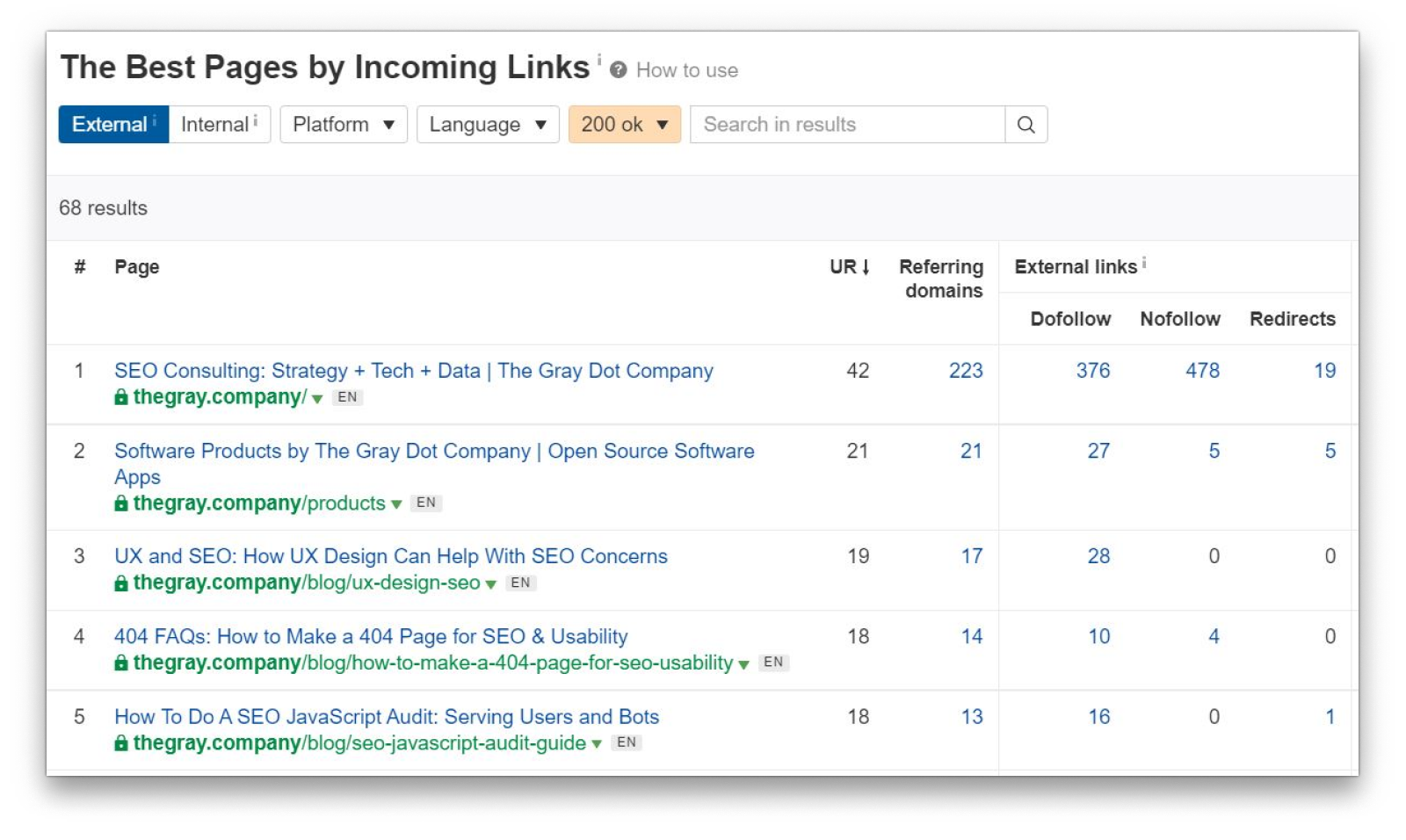Open 223 referring domains for the homepage
The image size is (1406, 840).
pos(965,371)
